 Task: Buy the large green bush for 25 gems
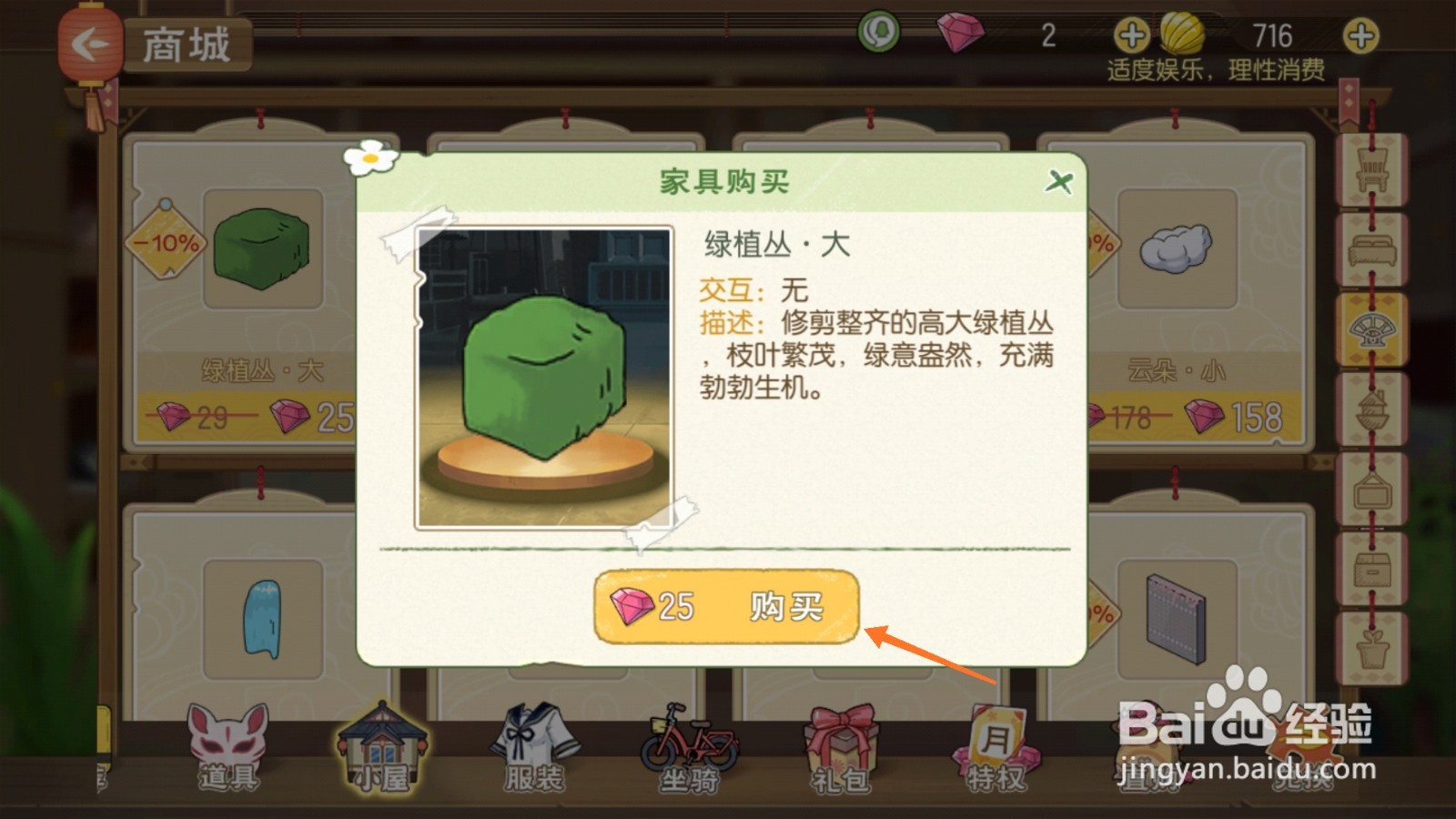726,606
